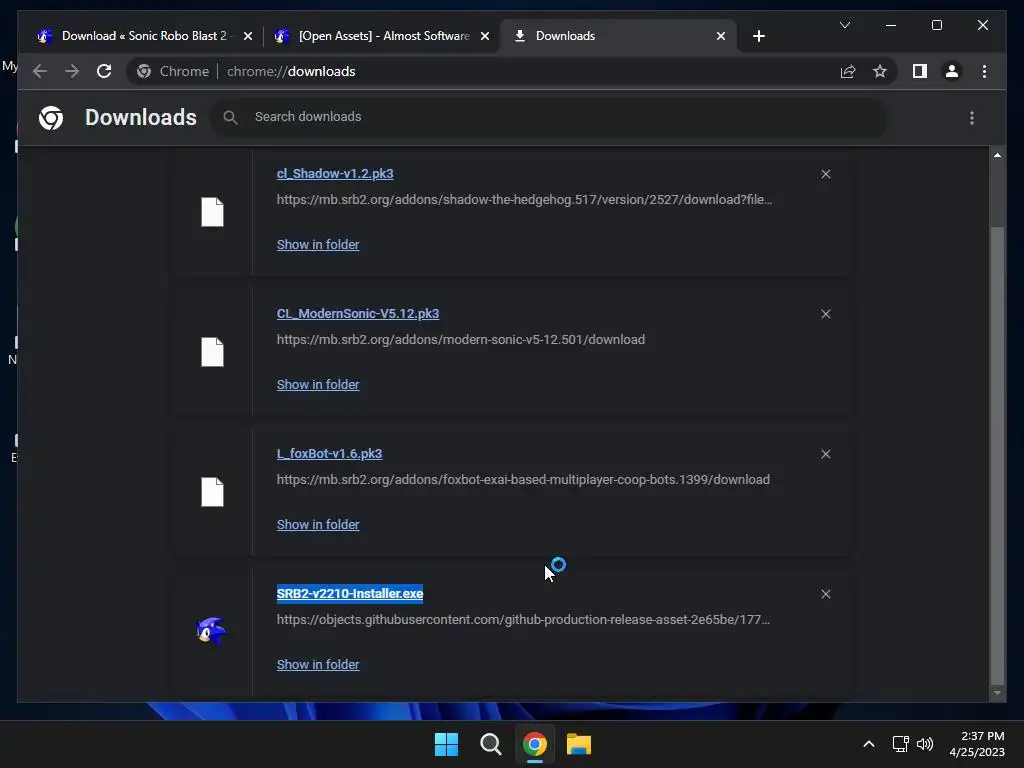Focus the Search downloads field

[549, 117]
